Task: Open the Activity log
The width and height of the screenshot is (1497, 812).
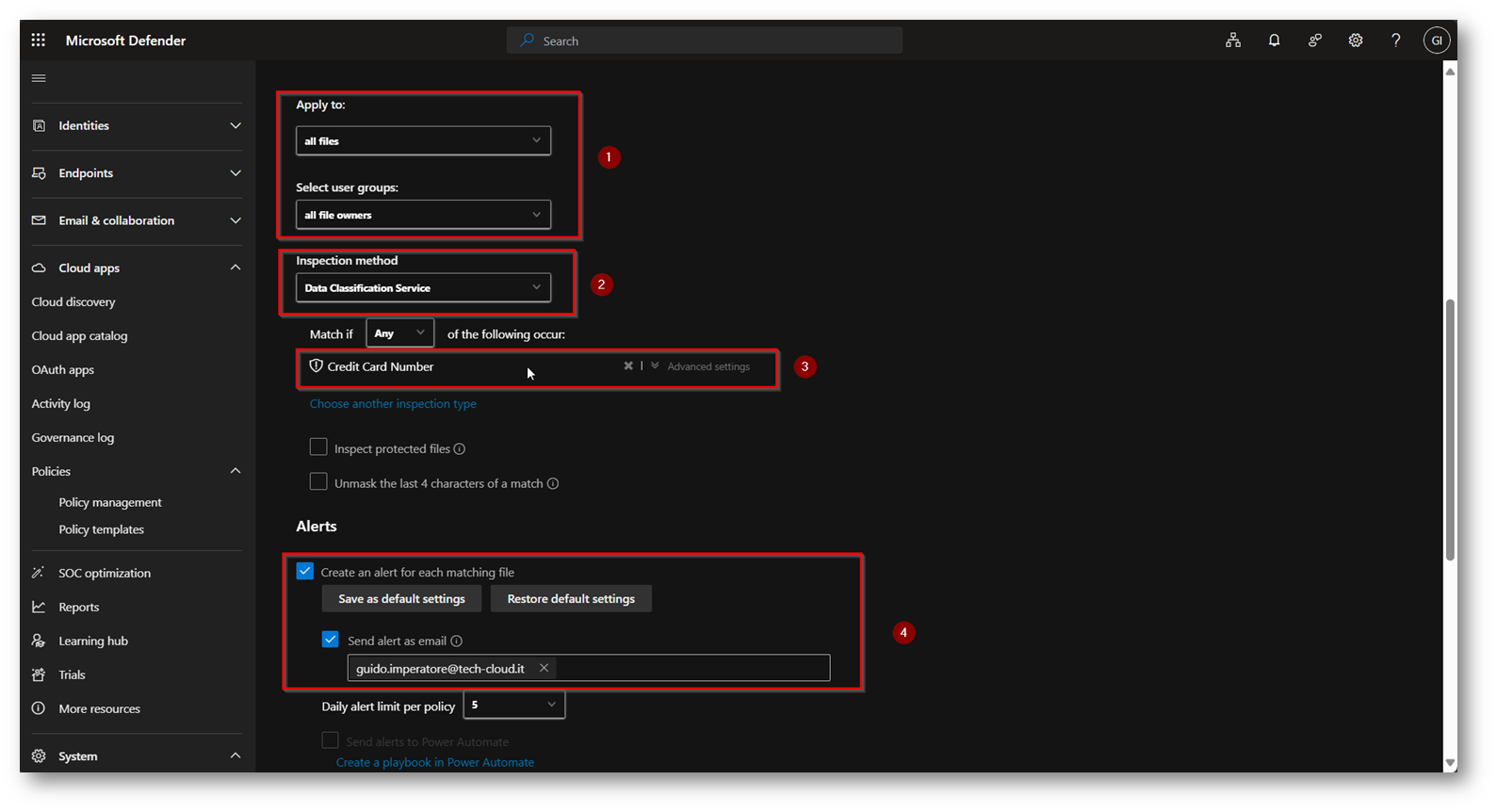Action: [61, 404]
